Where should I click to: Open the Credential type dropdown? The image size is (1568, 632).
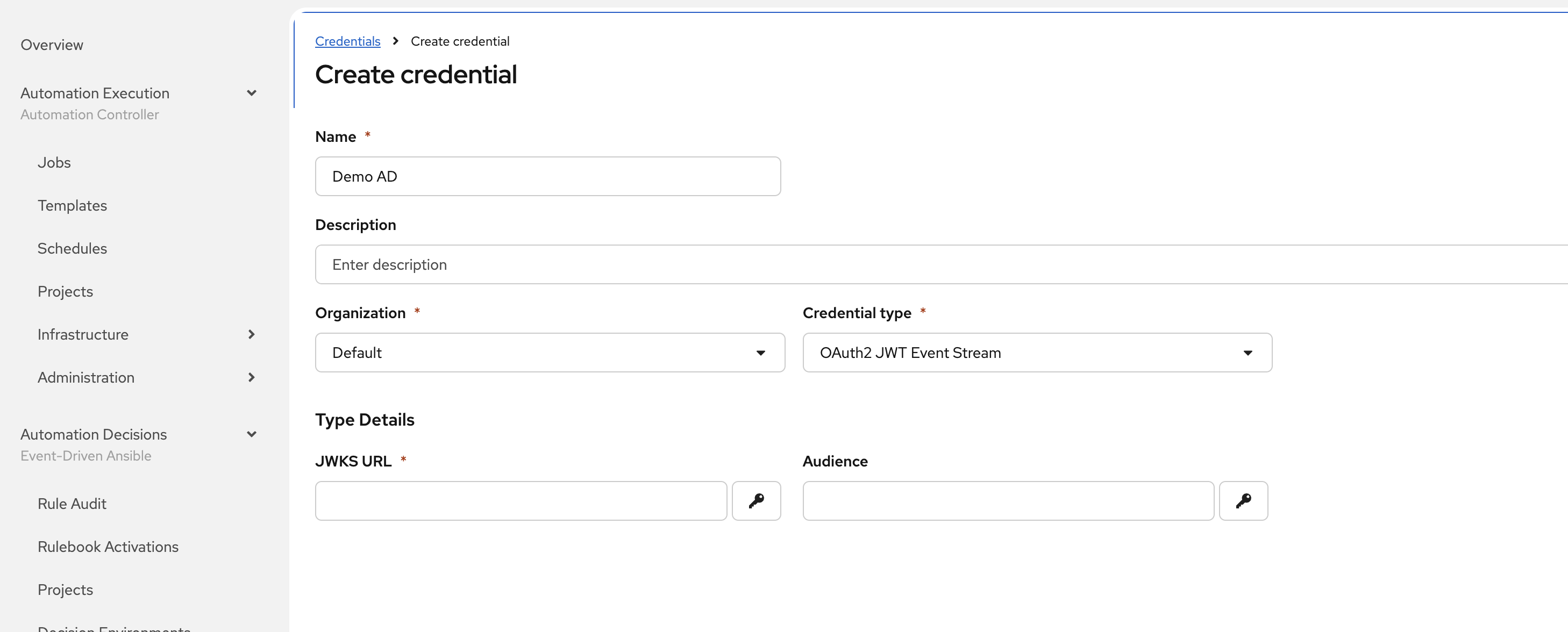click(1037, 353)
